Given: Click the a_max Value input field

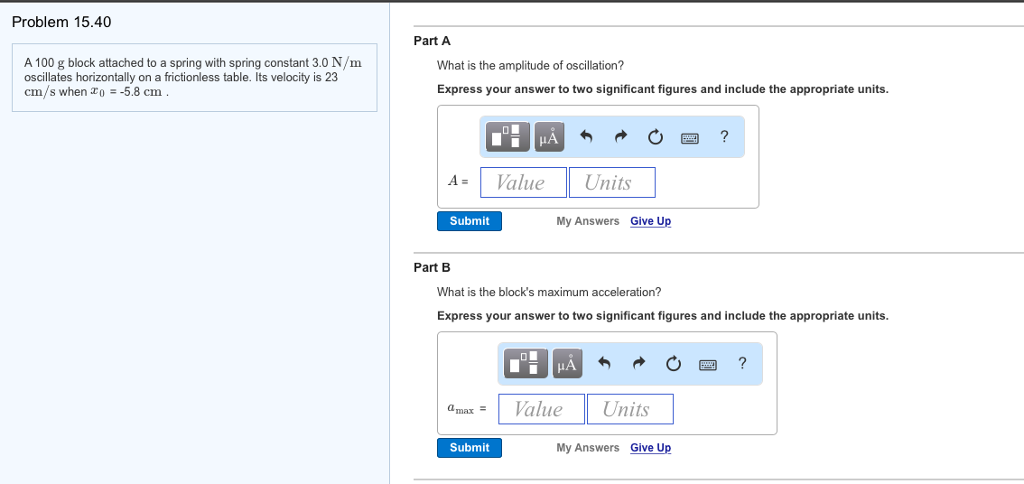Looking at the screenshot, I should pos(541,409).
